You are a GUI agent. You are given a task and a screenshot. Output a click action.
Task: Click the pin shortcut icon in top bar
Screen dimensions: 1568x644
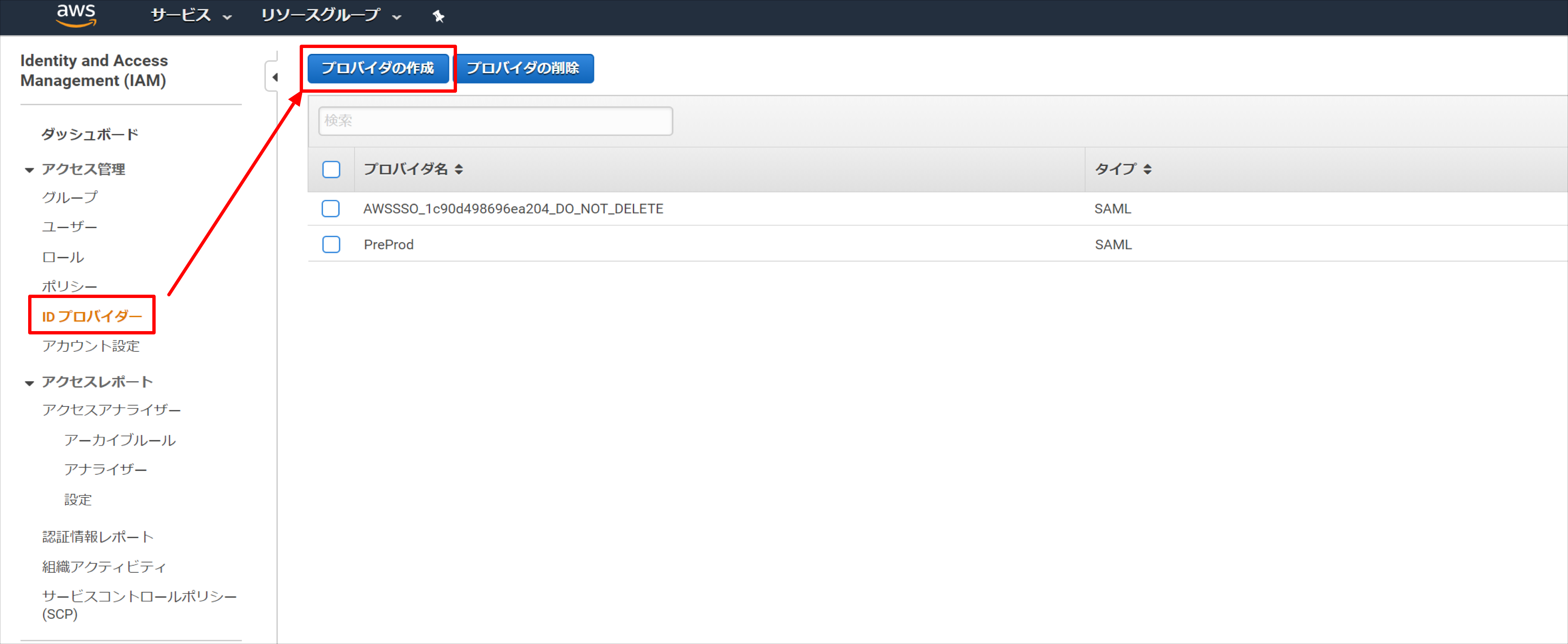[438, 17]
